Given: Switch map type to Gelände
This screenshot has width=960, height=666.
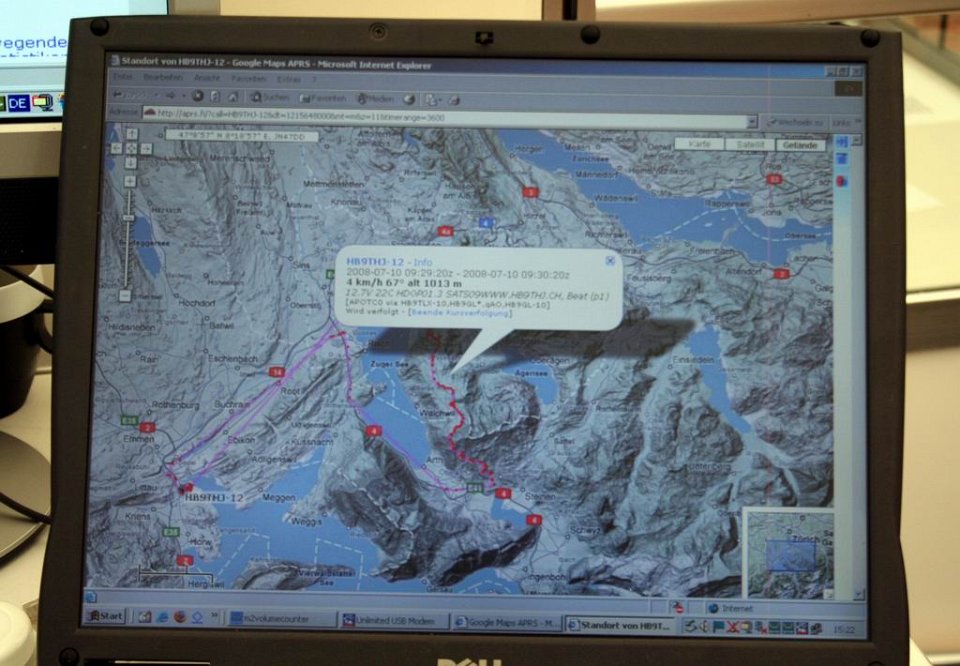Looking at the screenshot, I should [x=800, y=146].
